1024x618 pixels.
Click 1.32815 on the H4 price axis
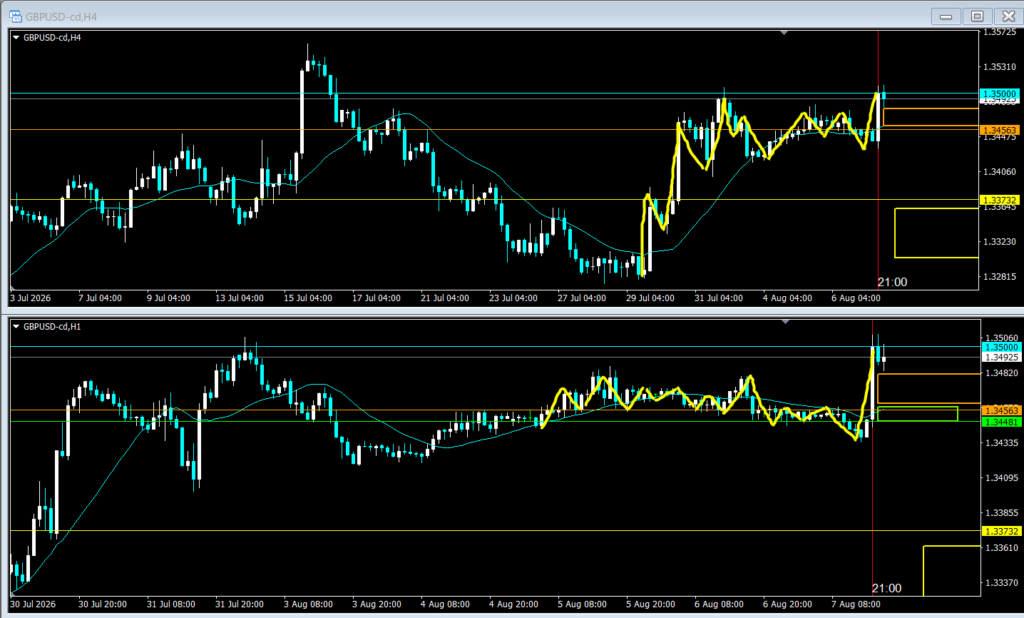click(1000, 277)
